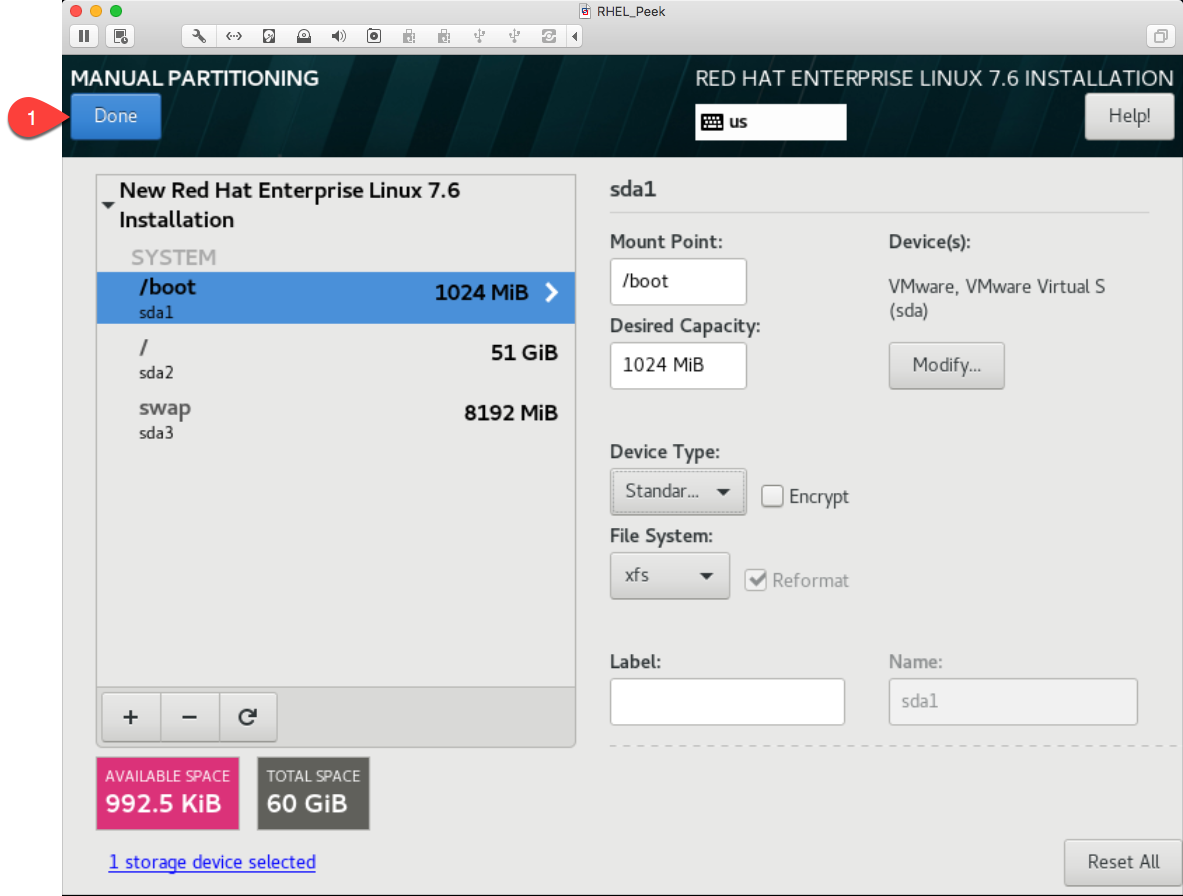The image size is (1183, 896).
Task: Open the File System xfs dropdown
Action: [669, 575]
